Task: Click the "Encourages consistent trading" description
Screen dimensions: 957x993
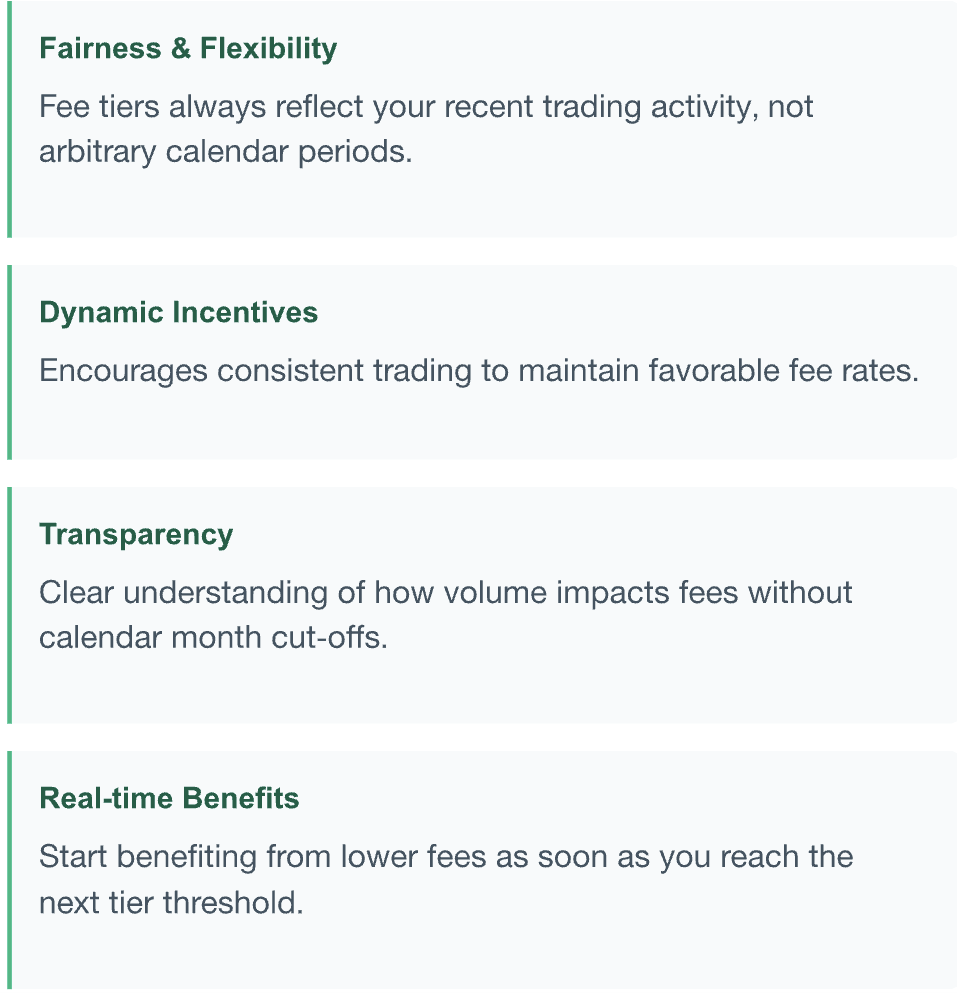Action: (478, 371)
